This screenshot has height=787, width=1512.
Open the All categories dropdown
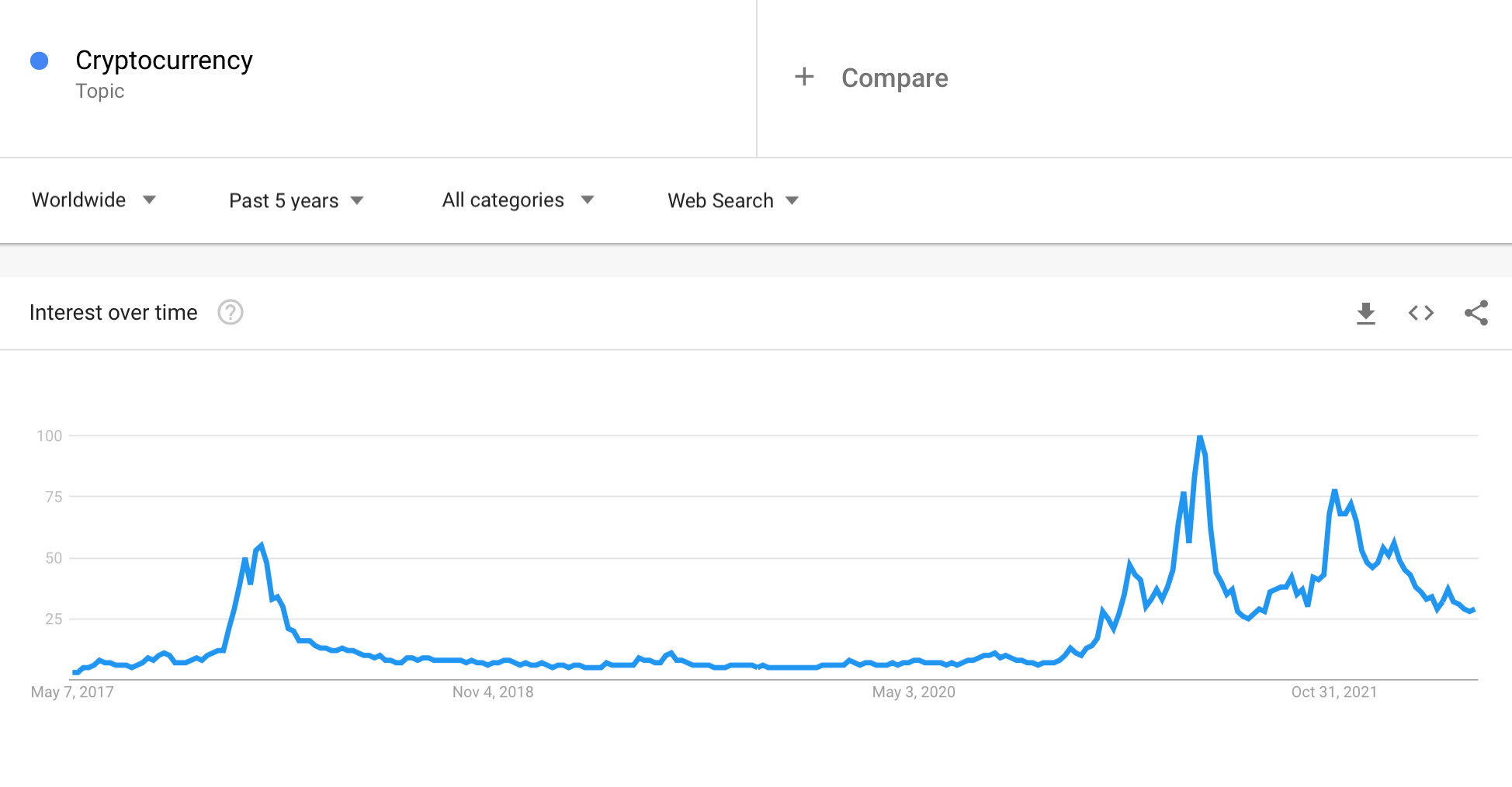pos(518,200)
